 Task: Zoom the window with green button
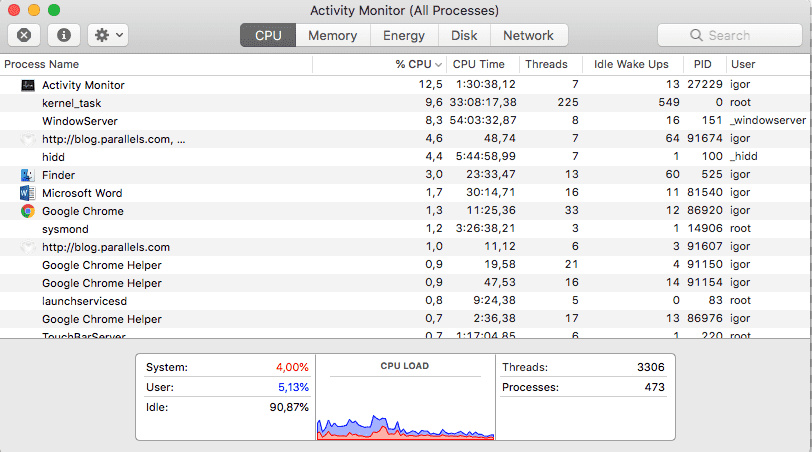coord(54,10)
